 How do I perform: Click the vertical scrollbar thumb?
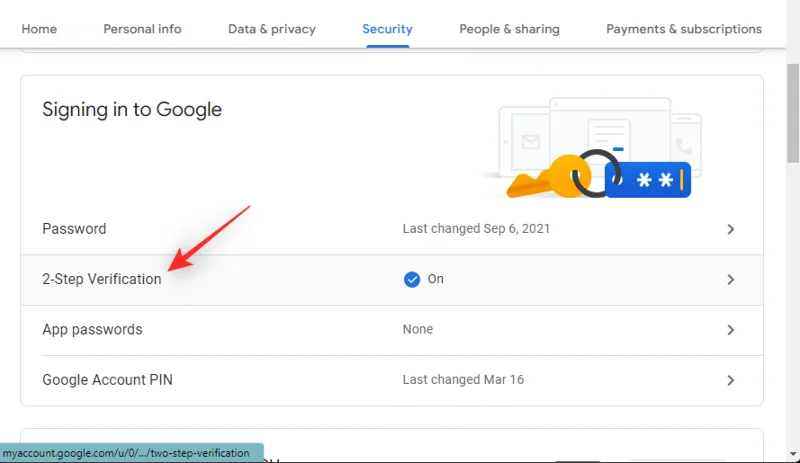click(793, 113)
